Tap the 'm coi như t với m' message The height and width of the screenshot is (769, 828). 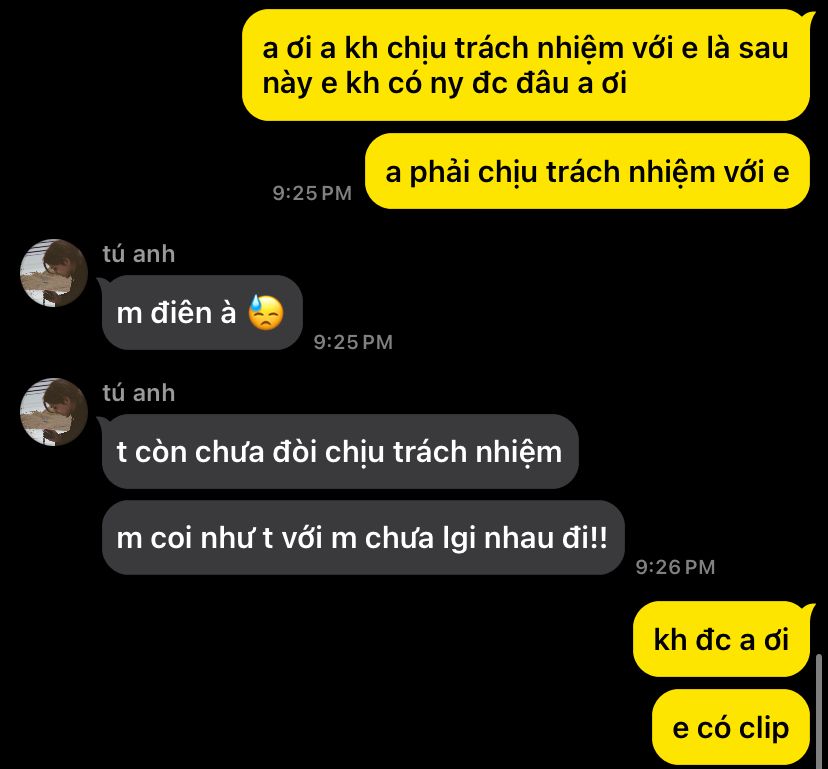point(363,538)
